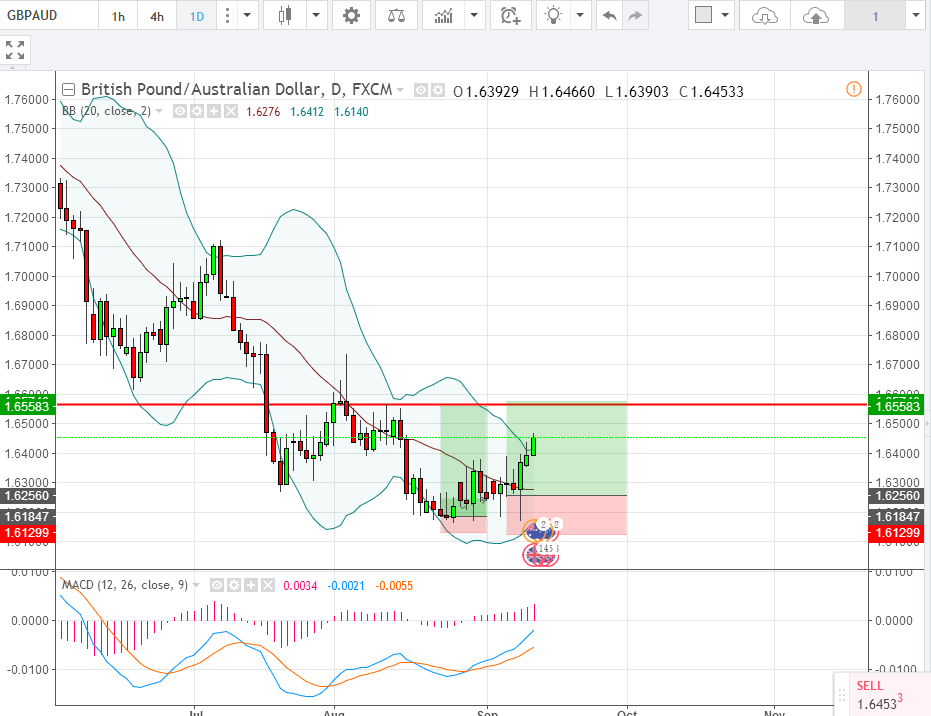Image resolution: width=931 pixels, height=716 pixels.
Task: Click the BB lower value 1.6140
Action: pos(352,112)
